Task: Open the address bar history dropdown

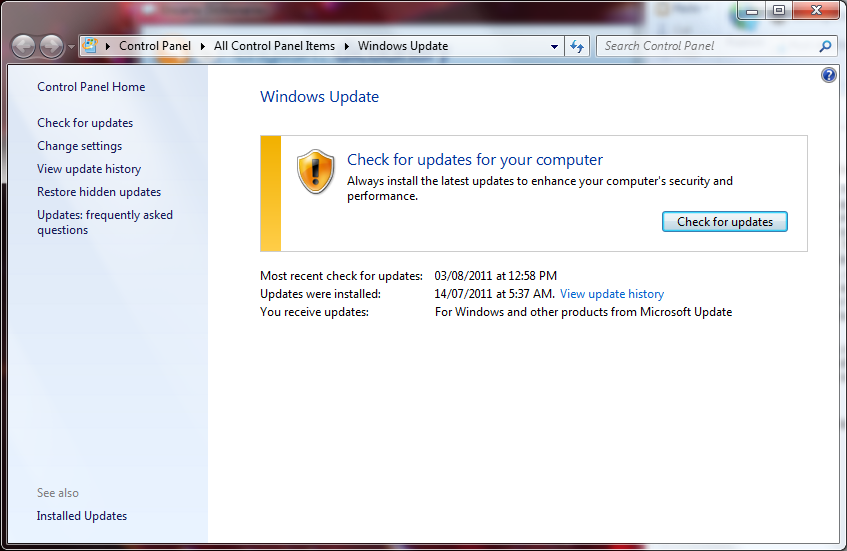Action: pos(554,46)
